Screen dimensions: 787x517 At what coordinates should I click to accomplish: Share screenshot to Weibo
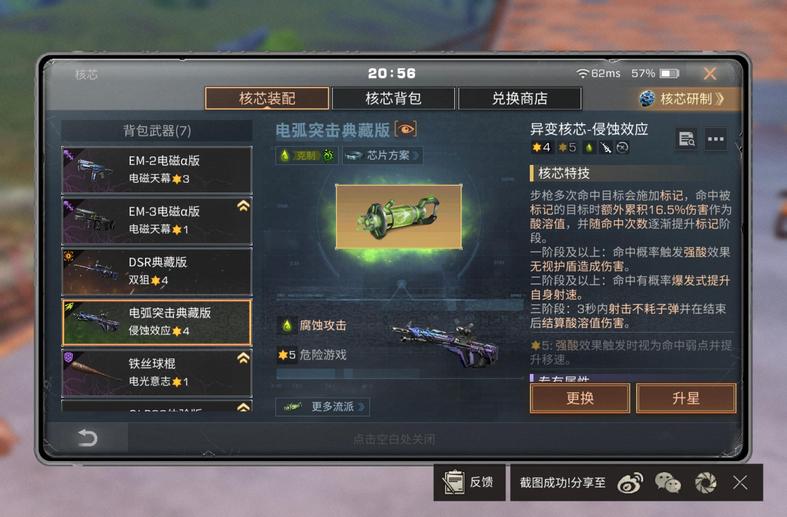point(630,483)
